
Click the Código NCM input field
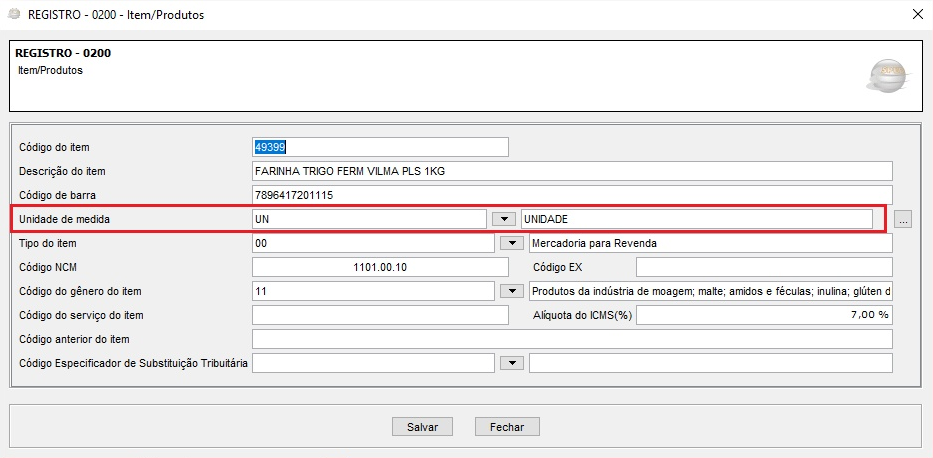pos(380,267)
